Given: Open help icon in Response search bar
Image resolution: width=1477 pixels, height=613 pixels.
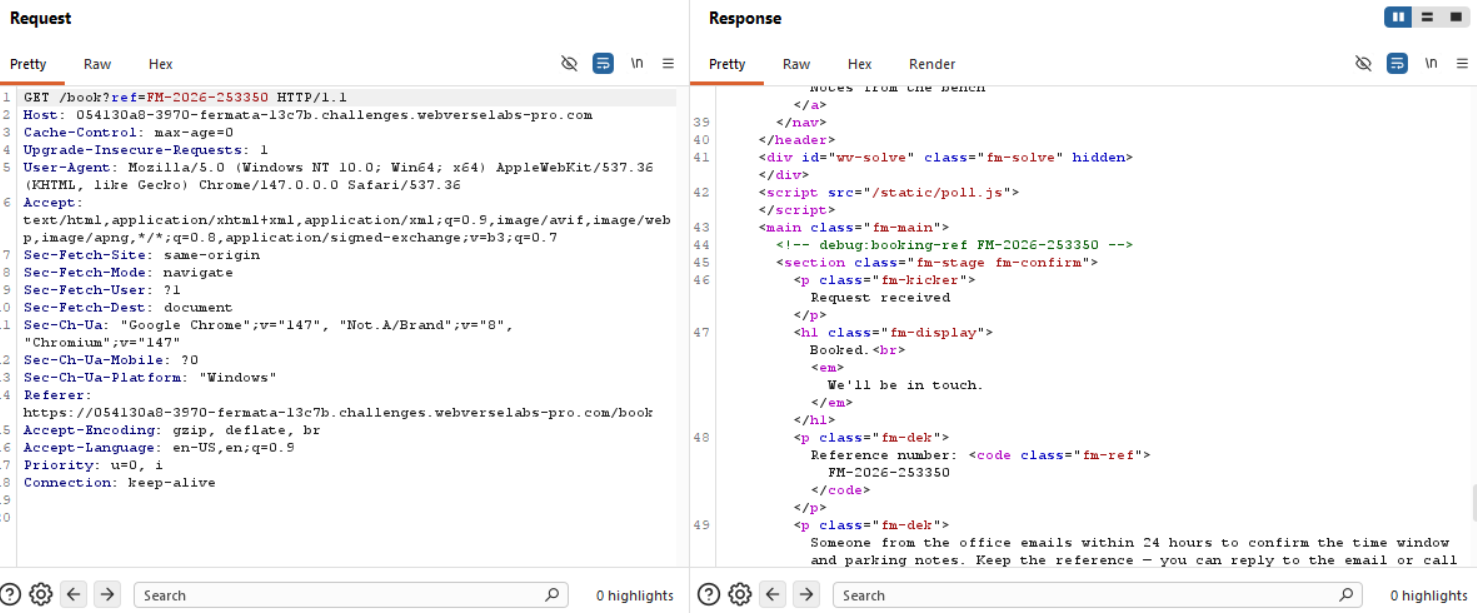Looking at the screenshot, I should coord(709,595).
